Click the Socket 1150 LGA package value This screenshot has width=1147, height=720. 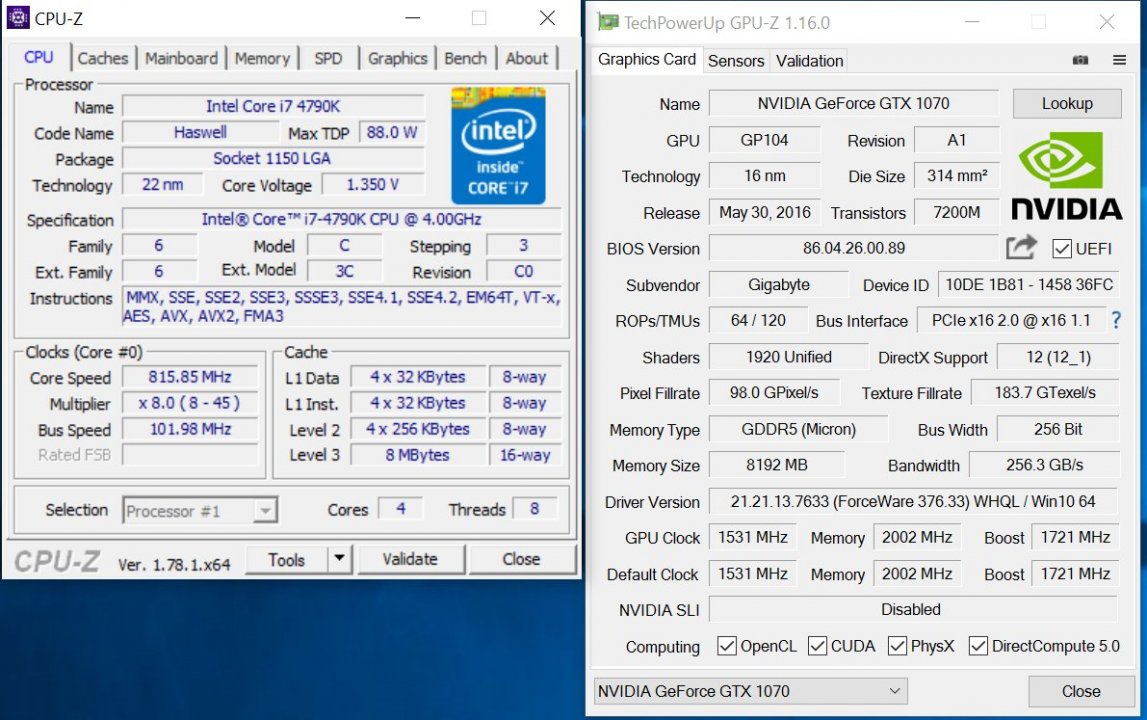pyautogui.click(x=273, y=158)
